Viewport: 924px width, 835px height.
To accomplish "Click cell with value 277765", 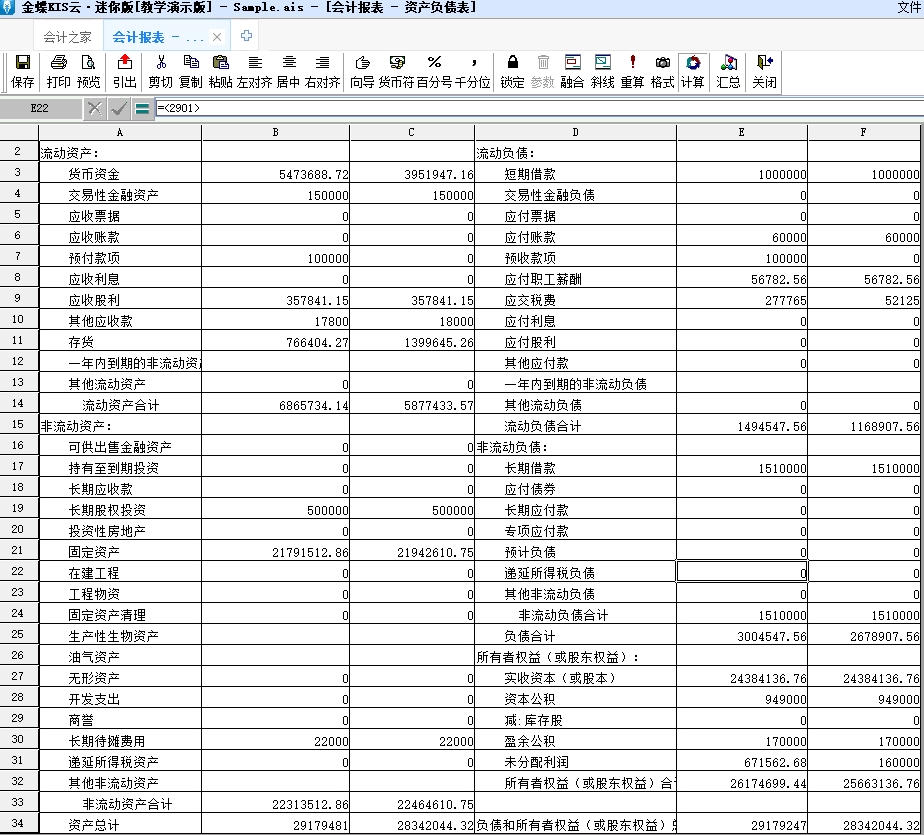I will click(x=742, y=300).
